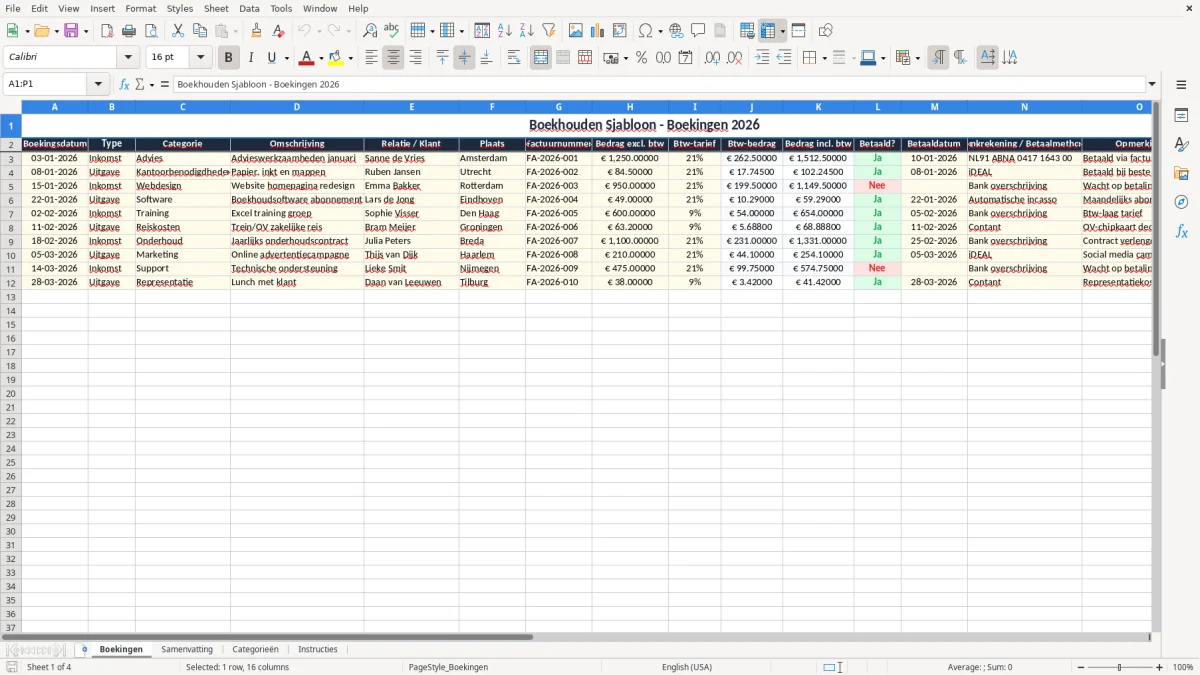Click the AutoFilter funnel icon
The height and width of the screenshot is (675, 1200).
(548, 31)
